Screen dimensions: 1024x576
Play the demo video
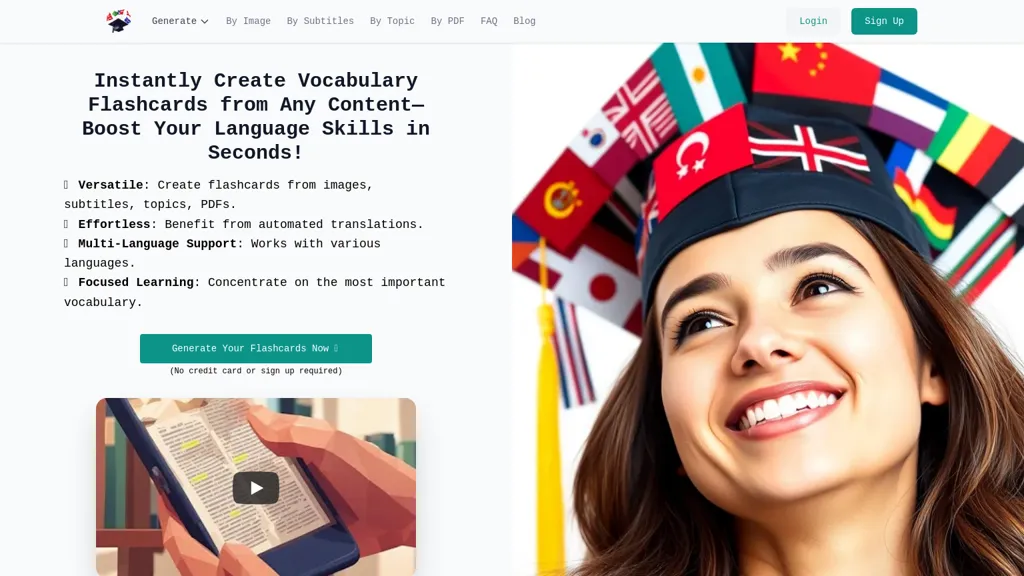point(256,488)
